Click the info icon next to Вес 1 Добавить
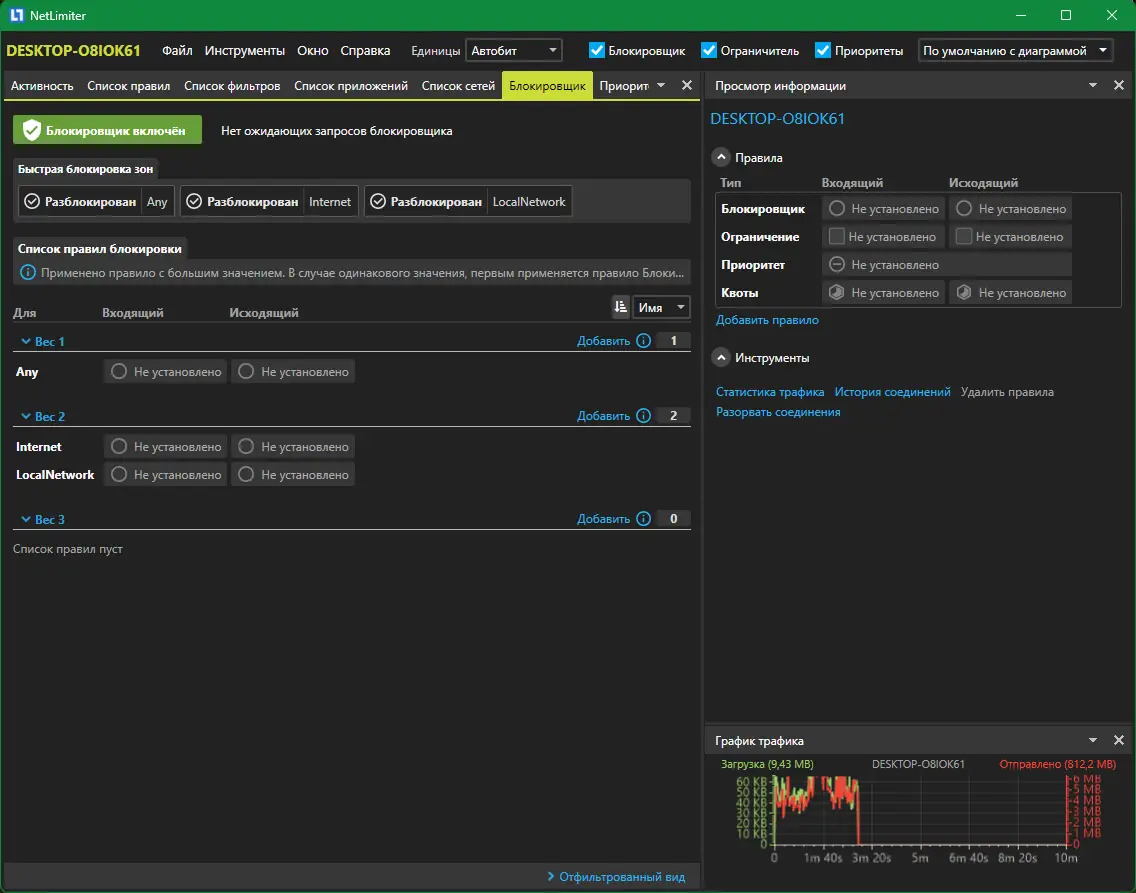The width and height of the screenshot is (1136, 893). 643,341
